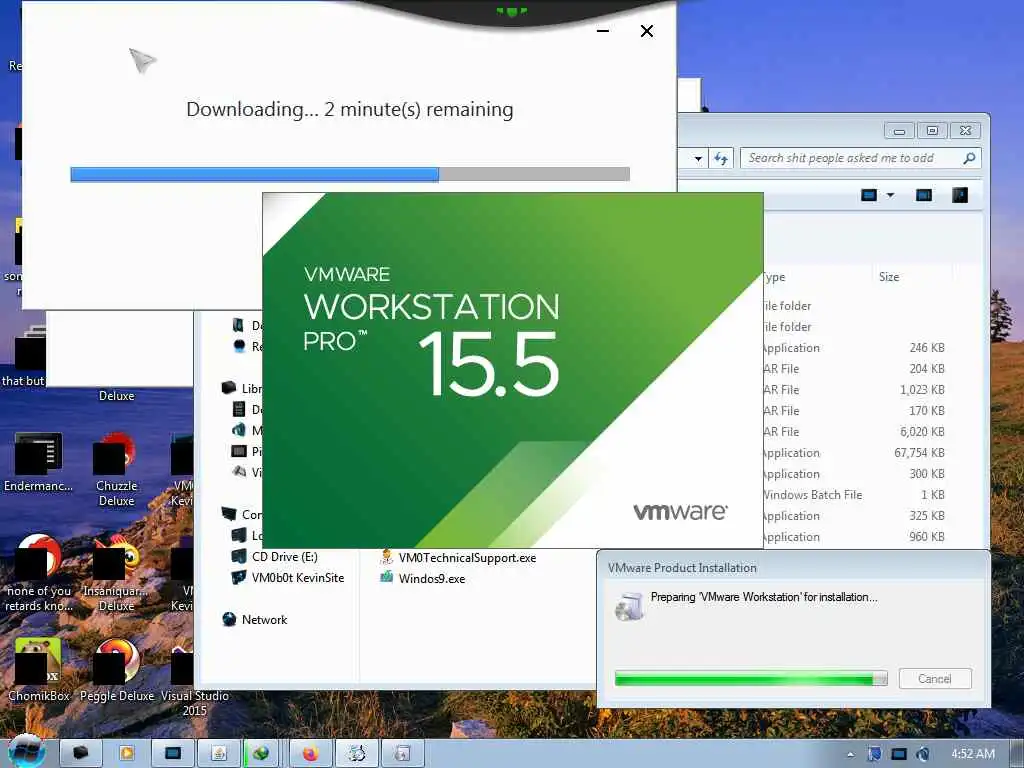Open the Windows Start menu orb
This screenshot has height=768, width=1024.
pyautogui.click(x=27, y=753)
